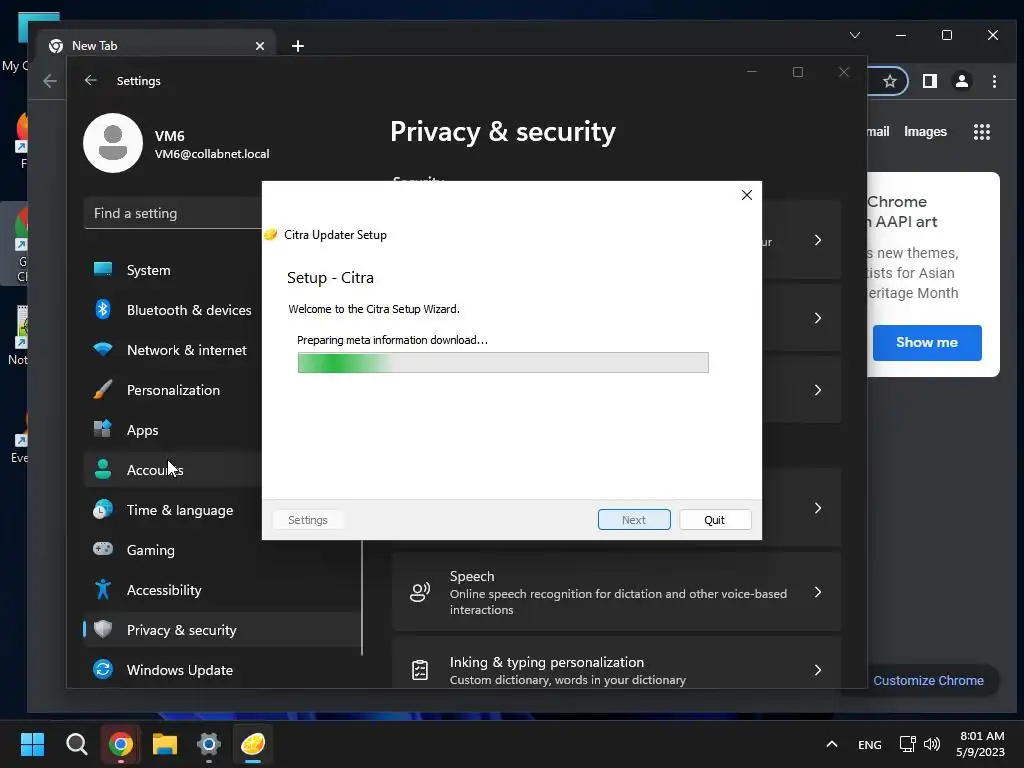Open taskbar Search magnifier
1024x768 pixels.
76,744
